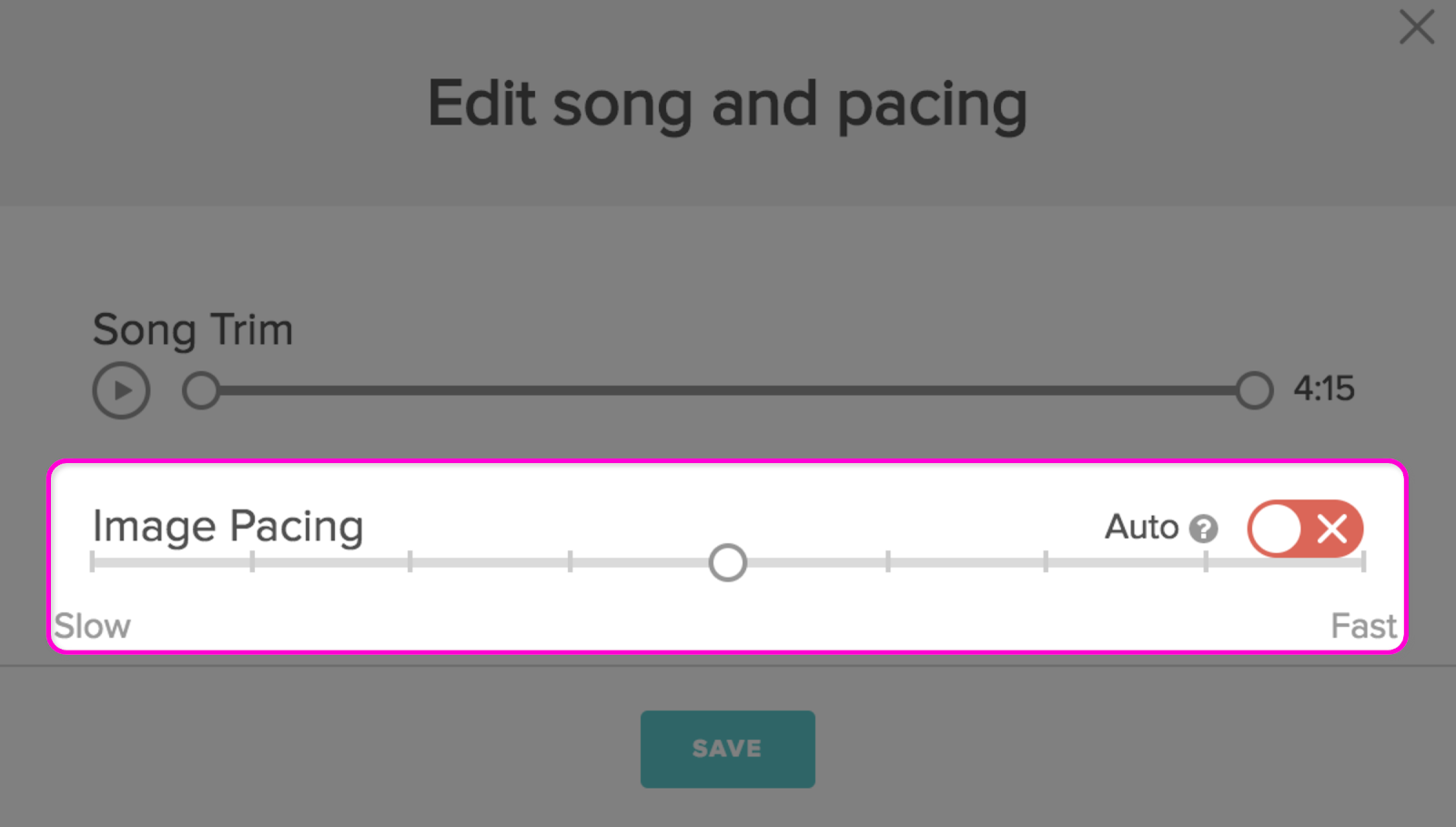Set pacing to third tick from Fast
The height and width of the screenshot is (827, 1456).
pos(1046,562)
